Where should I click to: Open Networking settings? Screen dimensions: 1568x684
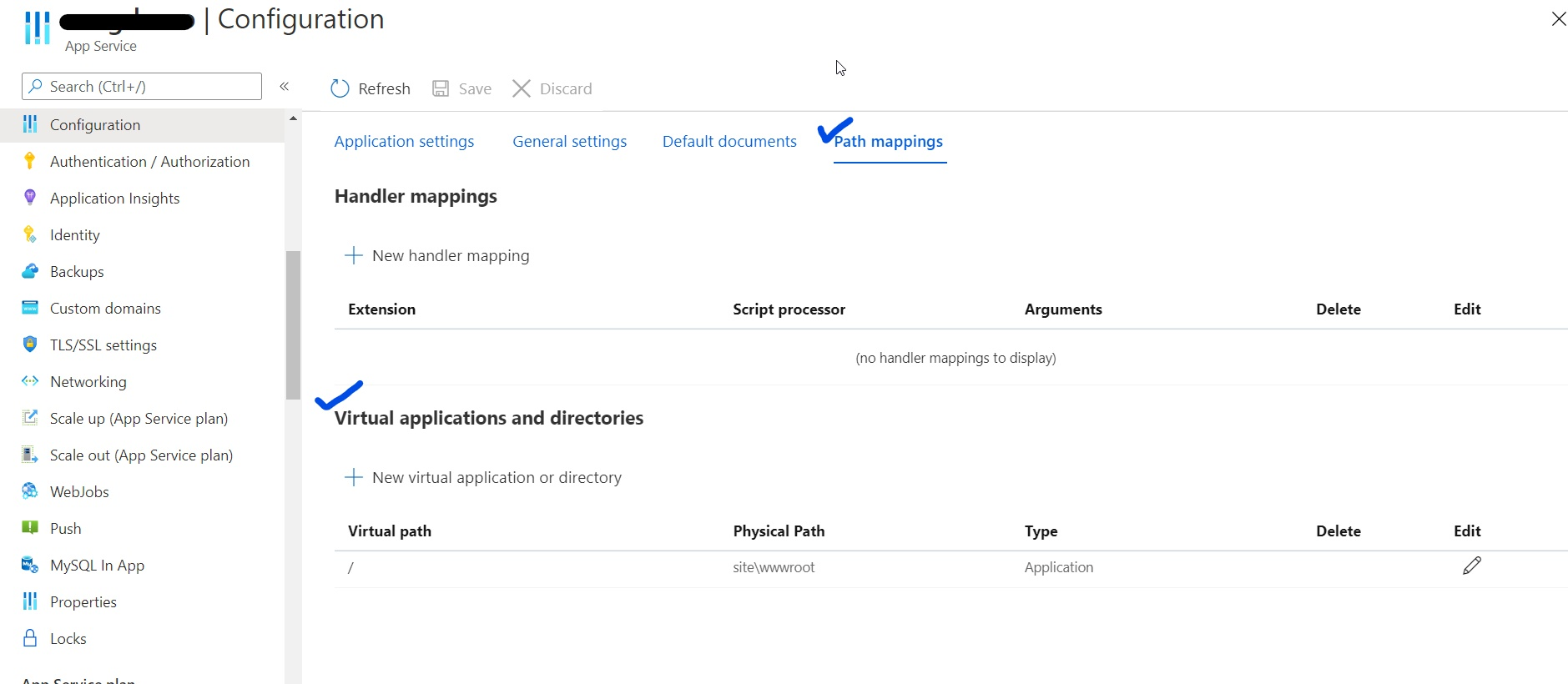[88, 381]
